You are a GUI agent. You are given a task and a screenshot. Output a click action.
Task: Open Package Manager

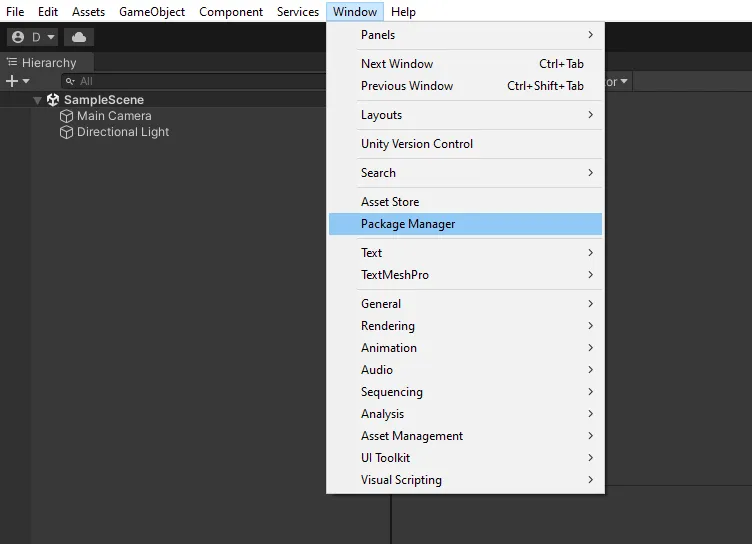465,224
